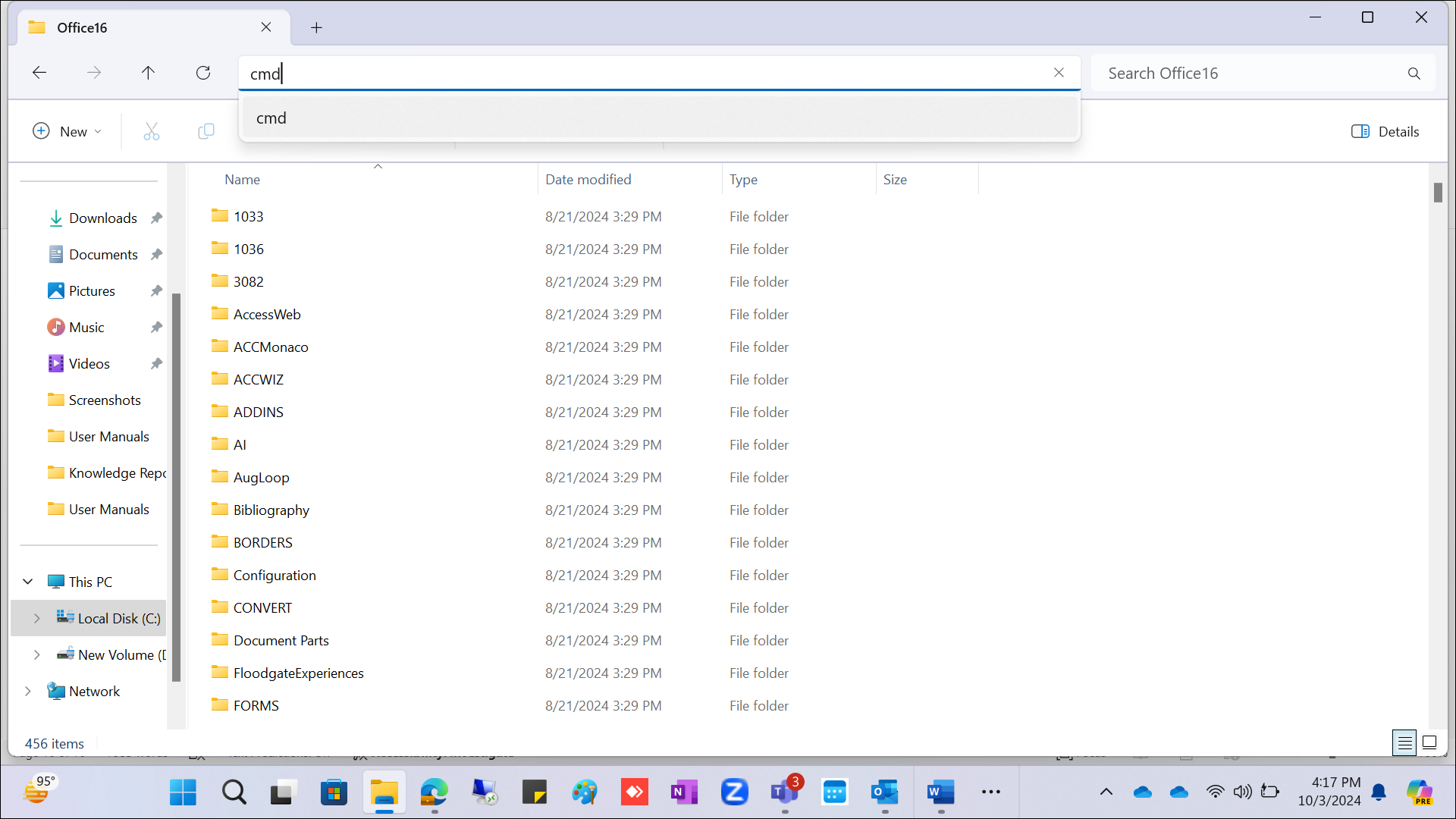
Task: Collapse the This PC tree node
Action: [28, 582]
